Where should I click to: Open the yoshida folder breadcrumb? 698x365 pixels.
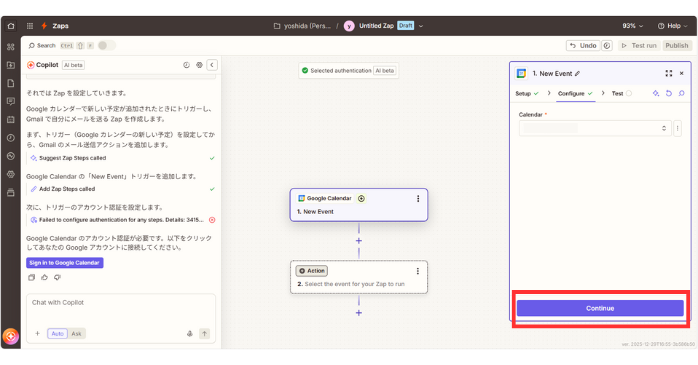click(302, 26)
